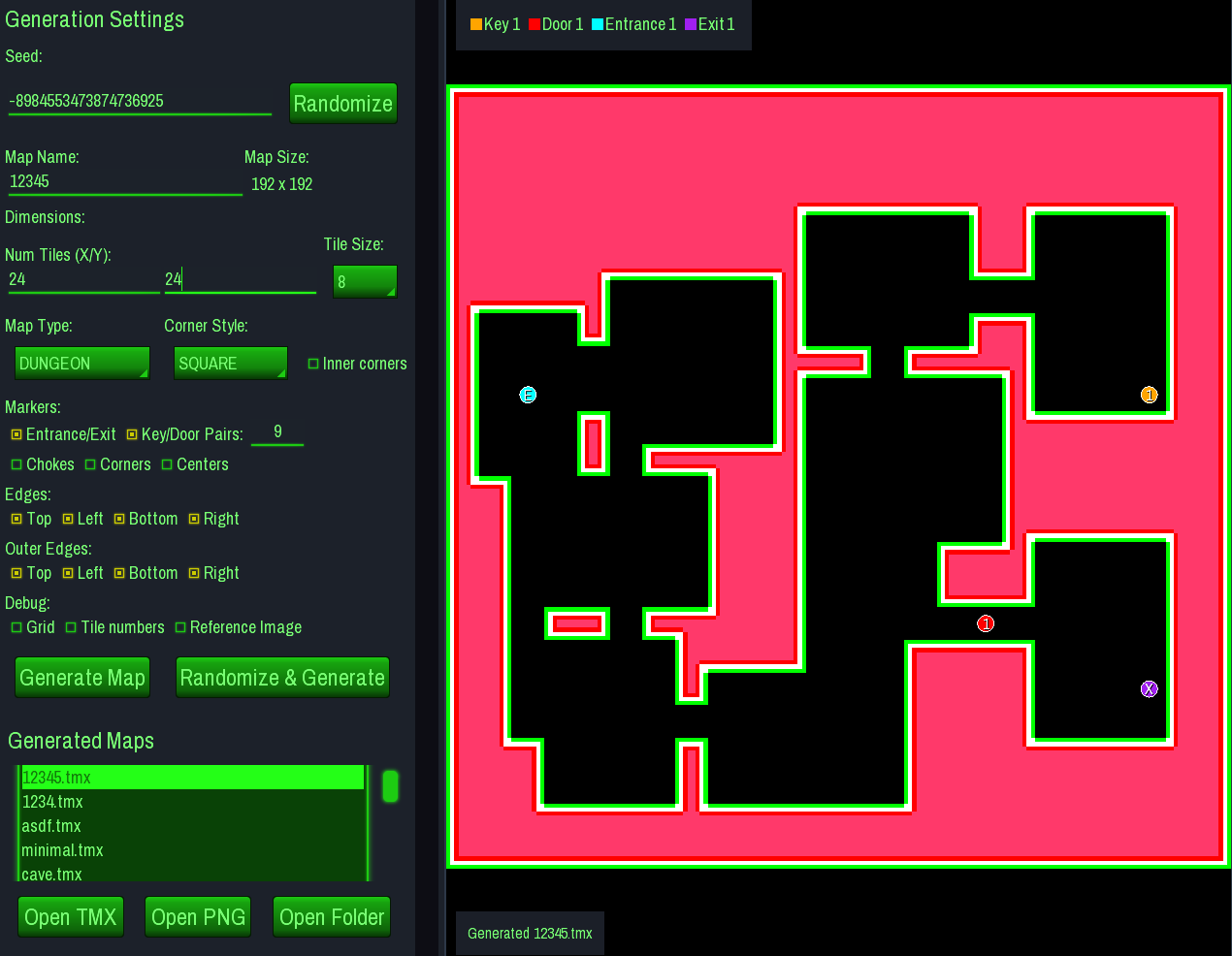Click the orange Key 1 legend swatch
Viewport: 1232px width, 956px height.
(x=476, y=24)
